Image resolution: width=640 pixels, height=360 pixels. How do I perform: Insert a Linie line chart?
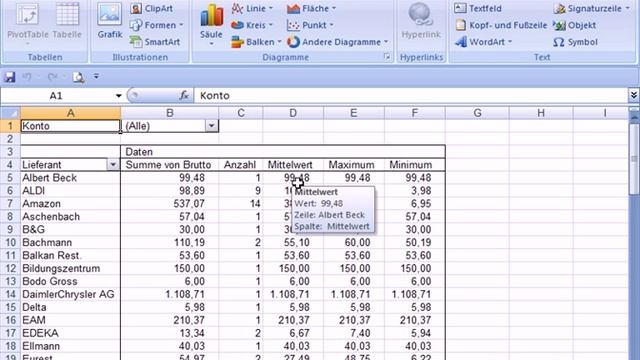click(252, 8)
